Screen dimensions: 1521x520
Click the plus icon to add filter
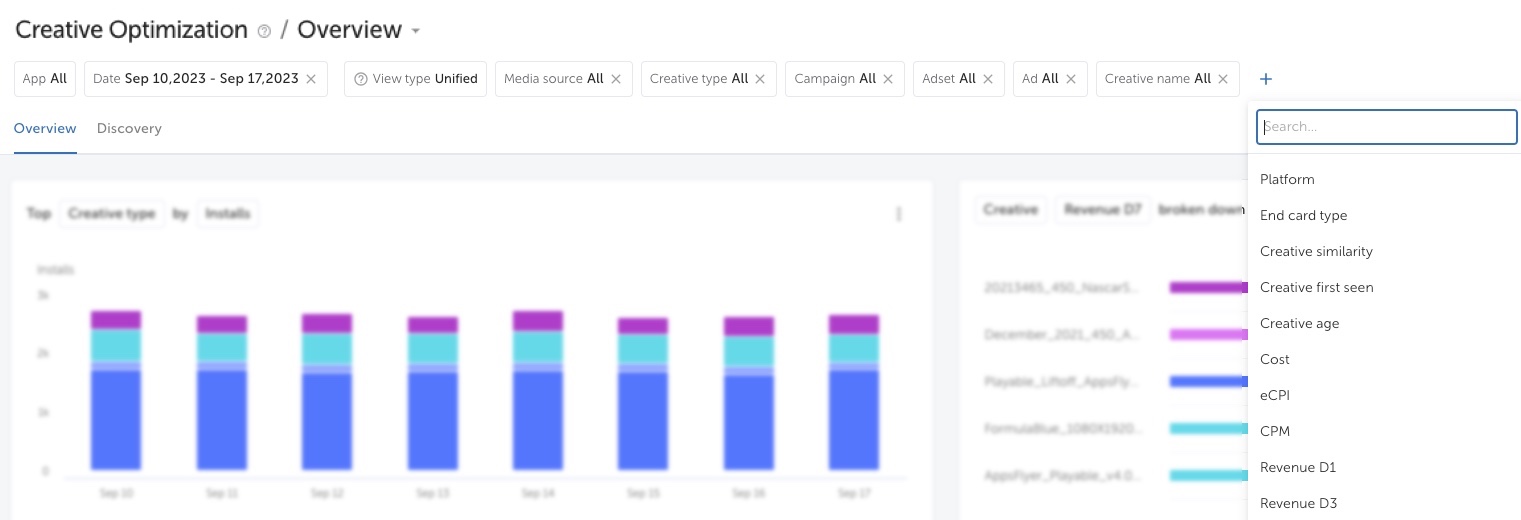[x=1266, y=79]
